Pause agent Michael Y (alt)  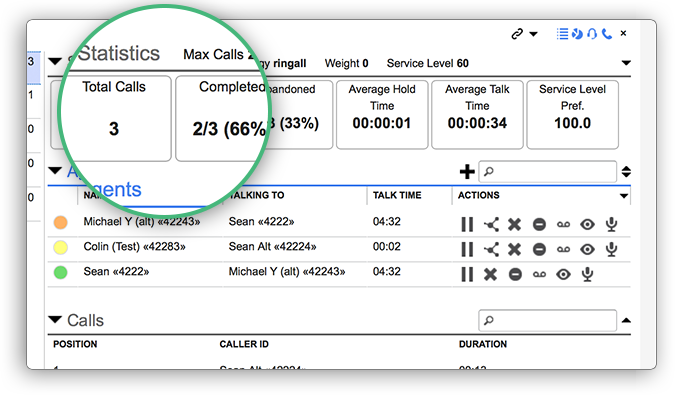(467, 224)
